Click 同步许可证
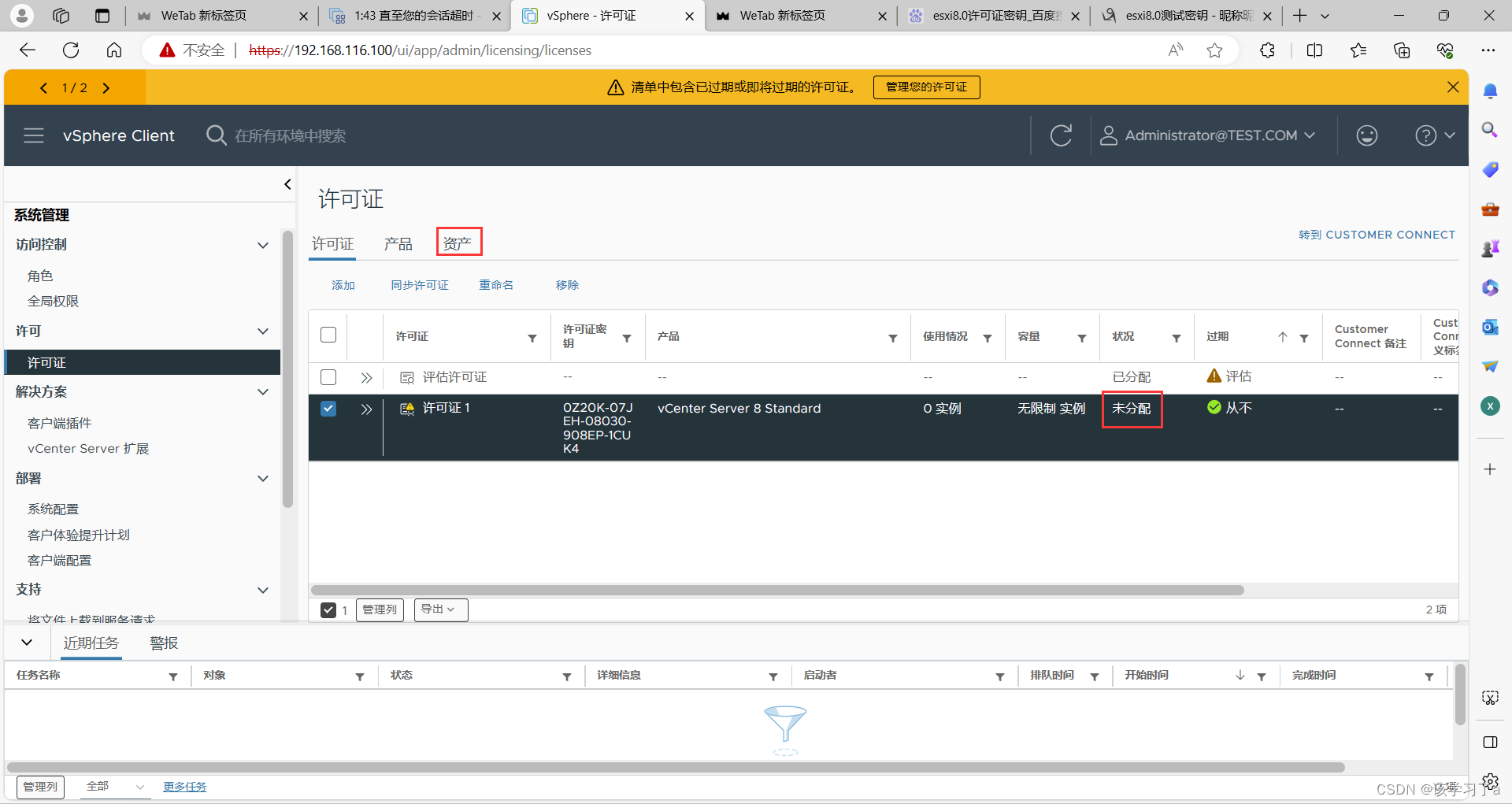 click(420, 285)
